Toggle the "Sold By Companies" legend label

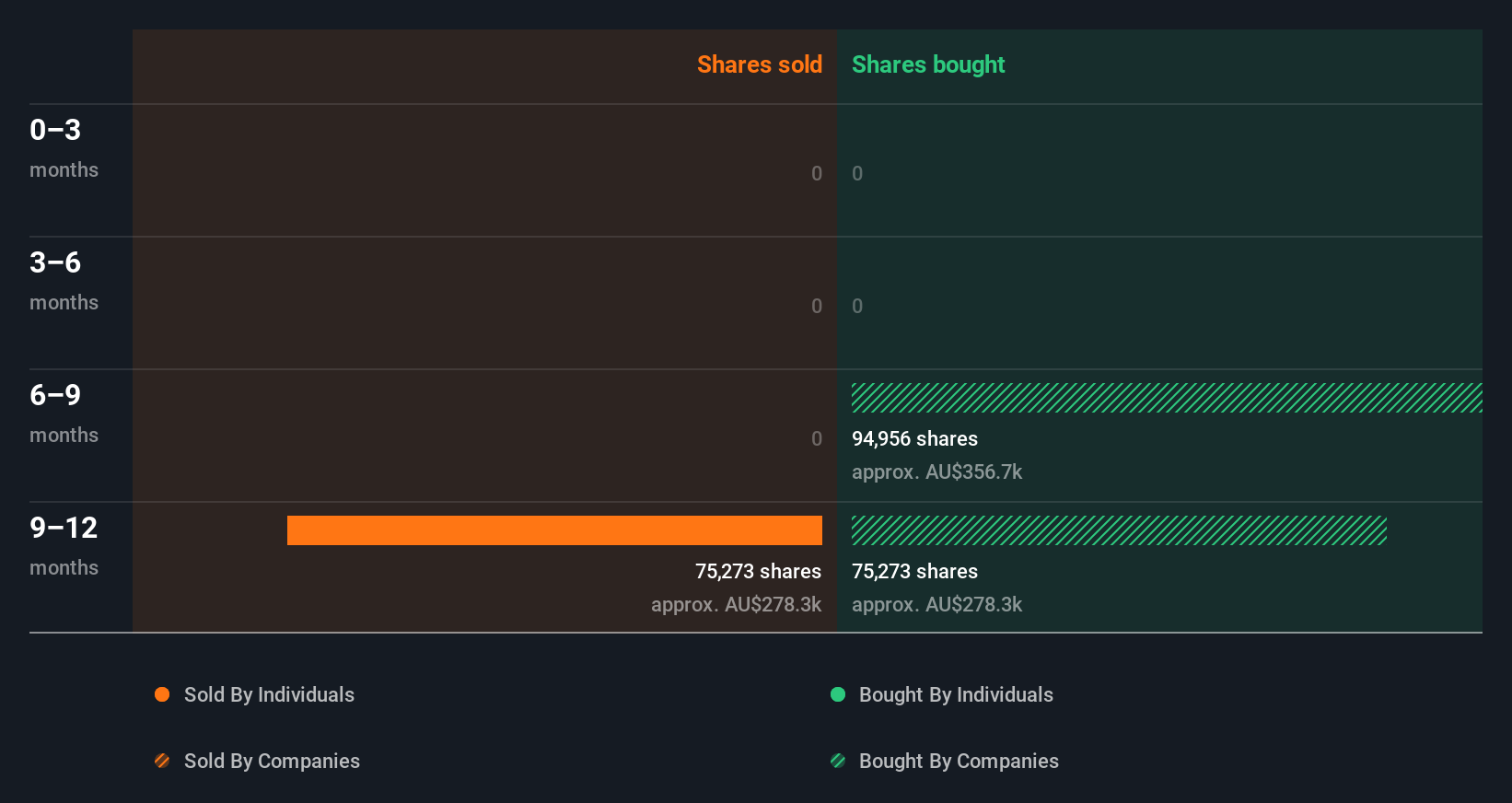[272, 761]
